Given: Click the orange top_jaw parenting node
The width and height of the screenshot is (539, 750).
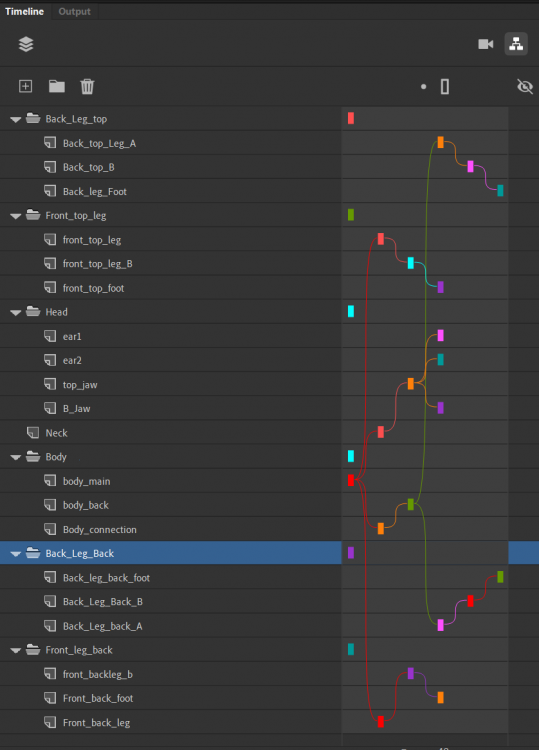Looking at the screenshot, I should click(411, 384).
